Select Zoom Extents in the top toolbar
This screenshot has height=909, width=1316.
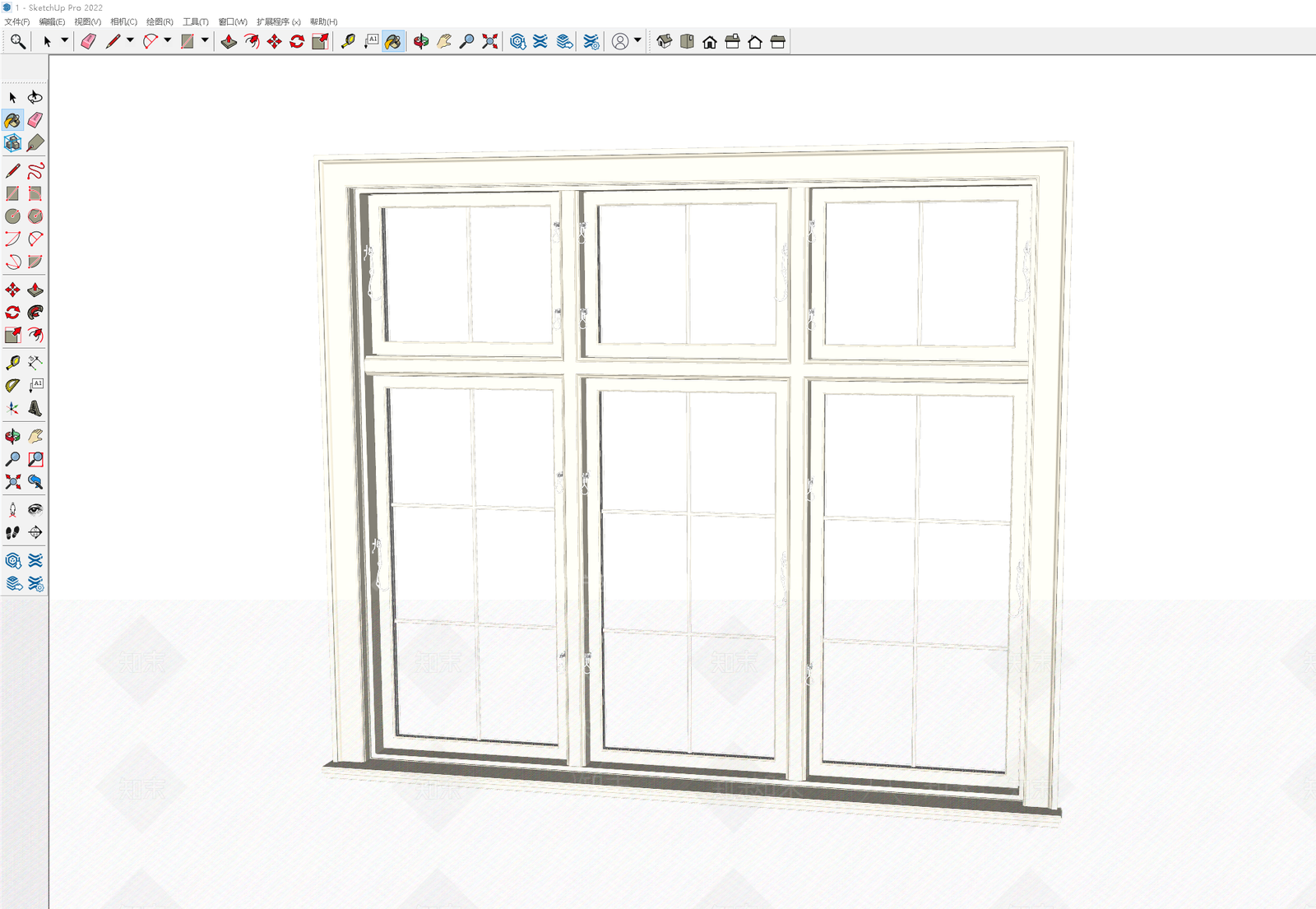(490, 41)
